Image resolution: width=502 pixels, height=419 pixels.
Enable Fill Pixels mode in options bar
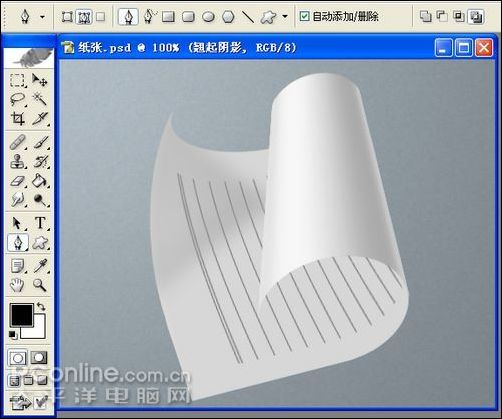pyautogui.click(x=100, y=17)
